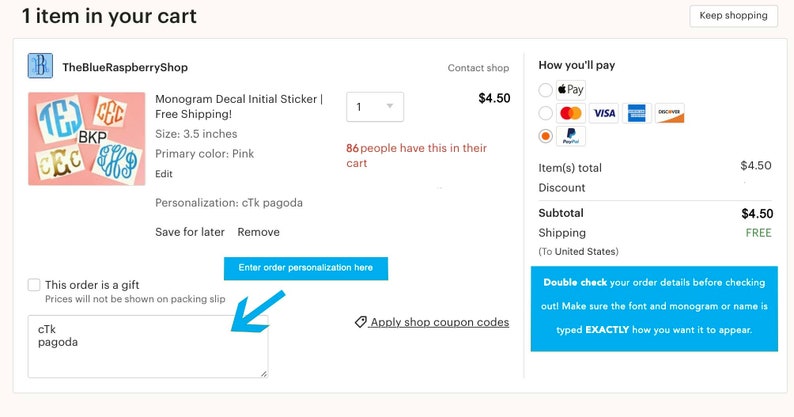Click the Discover card icon
The height and width of the screenshot is (417, 794).
click(669, 113)
